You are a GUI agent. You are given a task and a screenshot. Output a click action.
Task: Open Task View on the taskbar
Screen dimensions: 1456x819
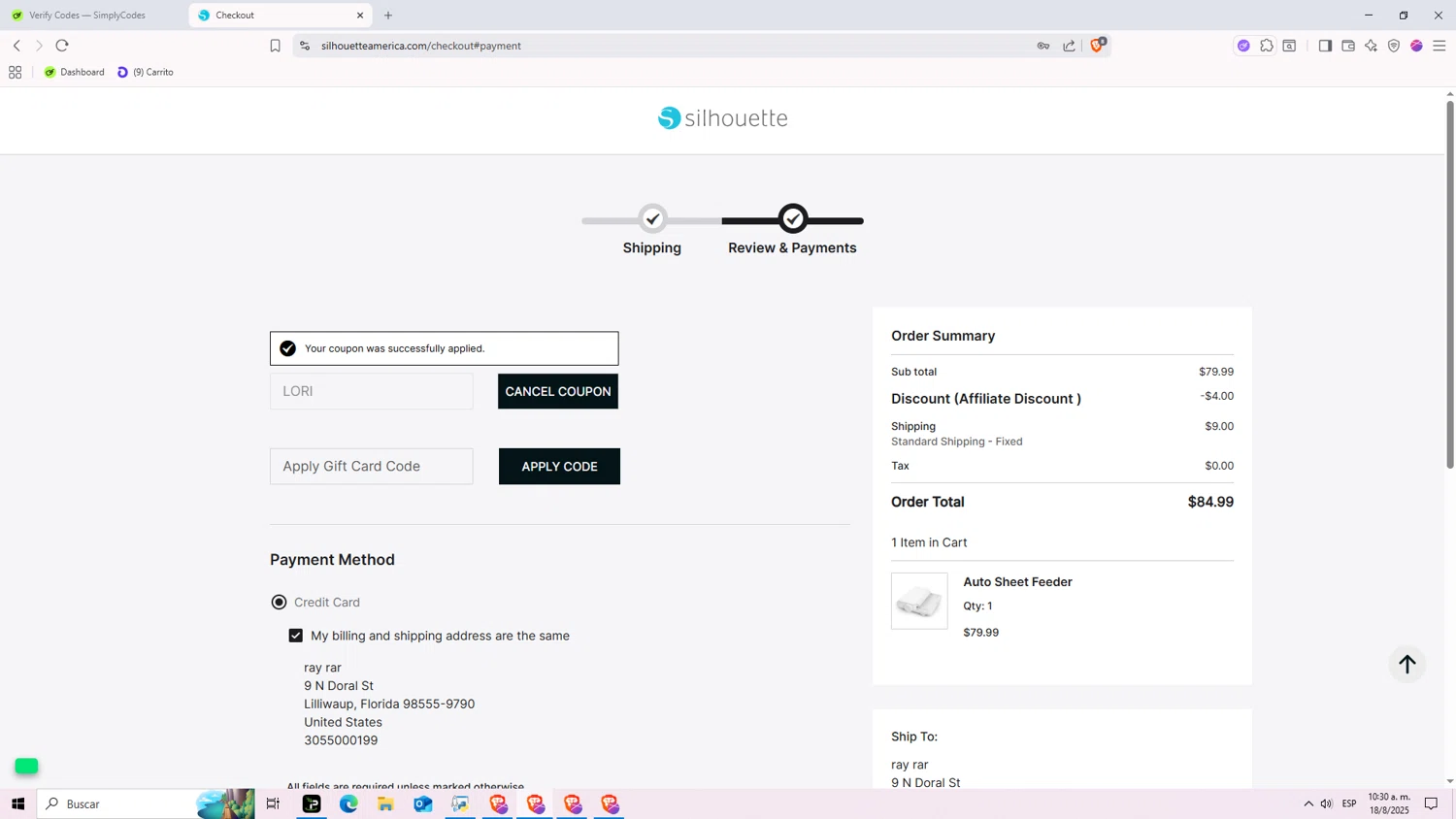pos(273,803)
